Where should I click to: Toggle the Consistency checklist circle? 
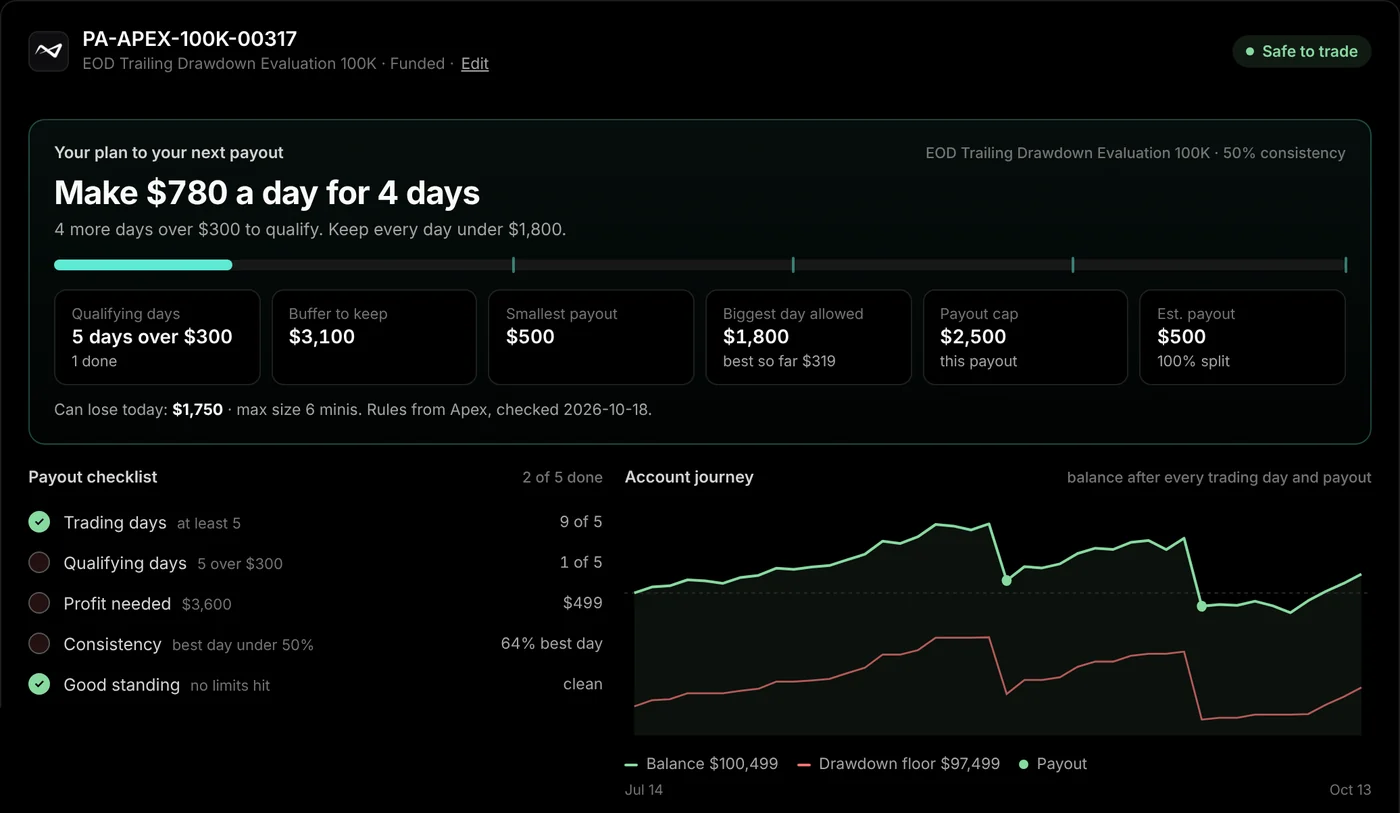(x=39, y=644)
